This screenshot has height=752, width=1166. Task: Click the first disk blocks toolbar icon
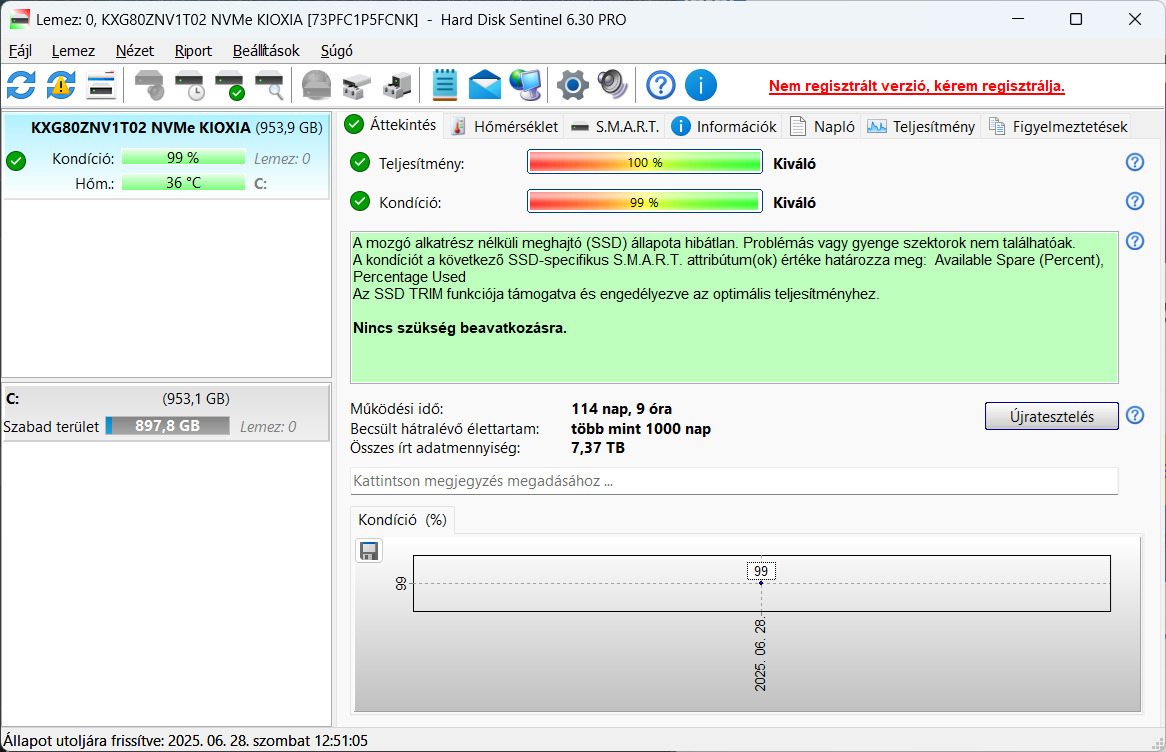click(356, 86)
